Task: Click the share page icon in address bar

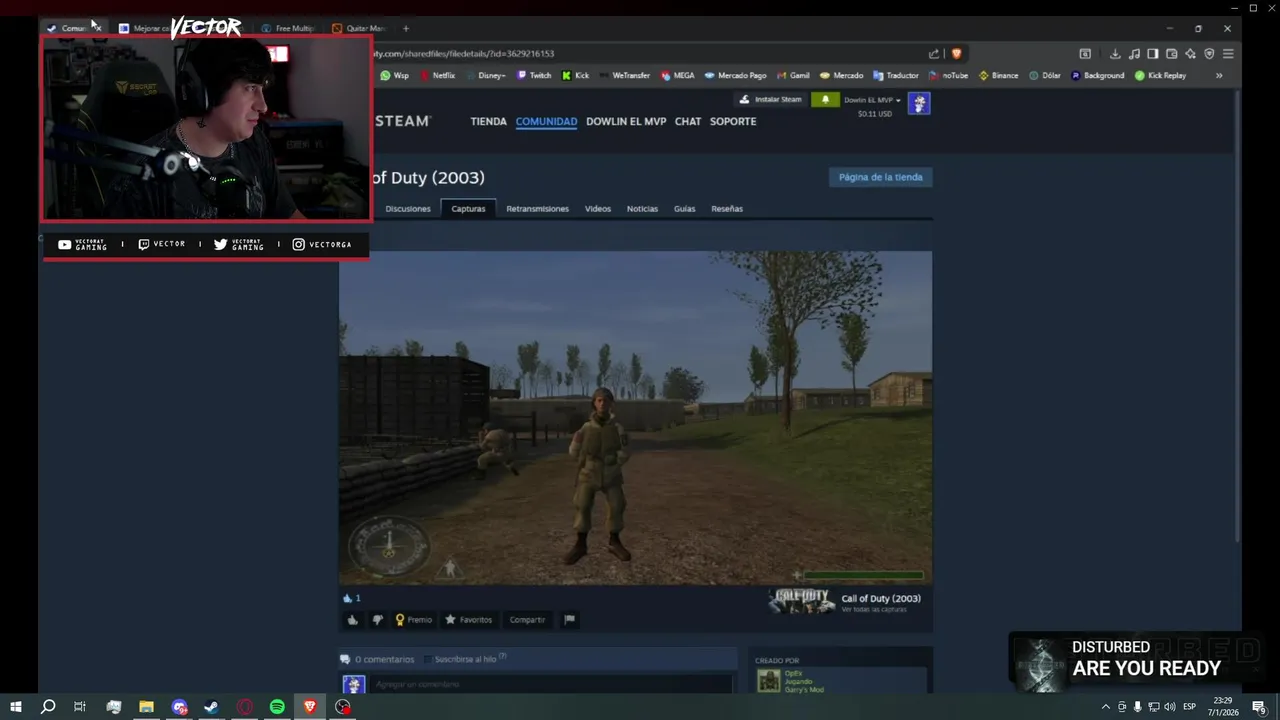Action: click(934, 54)
